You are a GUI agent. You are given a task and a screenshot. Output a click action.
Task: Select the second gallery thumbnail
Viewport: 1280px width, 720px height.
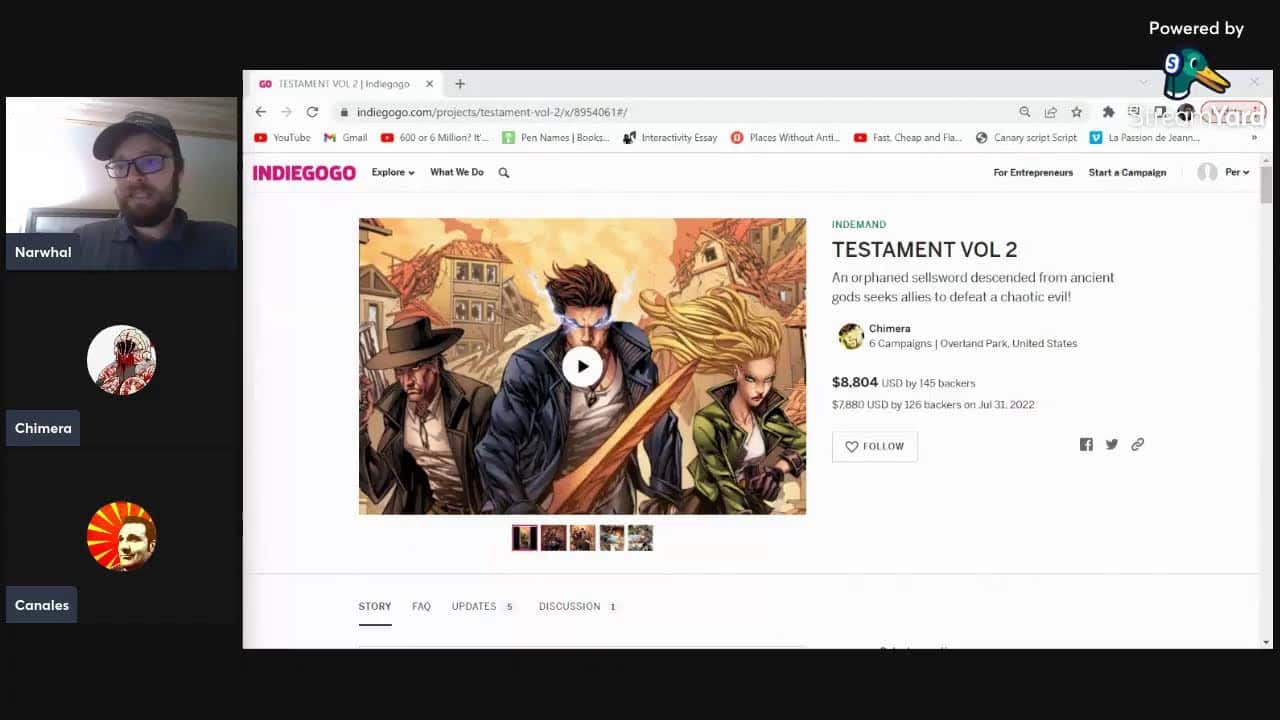click(x=554, y=538)
